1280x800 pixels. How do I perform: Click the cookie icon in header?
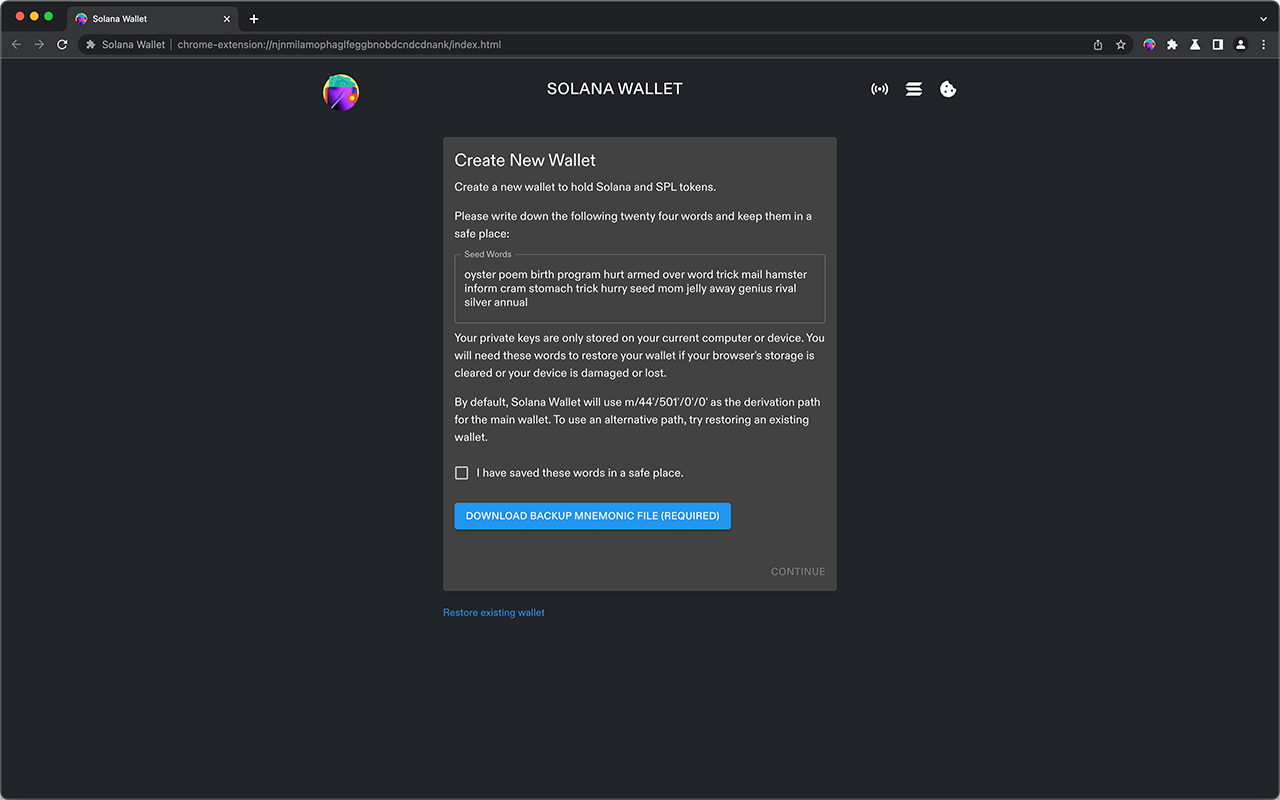tap(948, 89)
